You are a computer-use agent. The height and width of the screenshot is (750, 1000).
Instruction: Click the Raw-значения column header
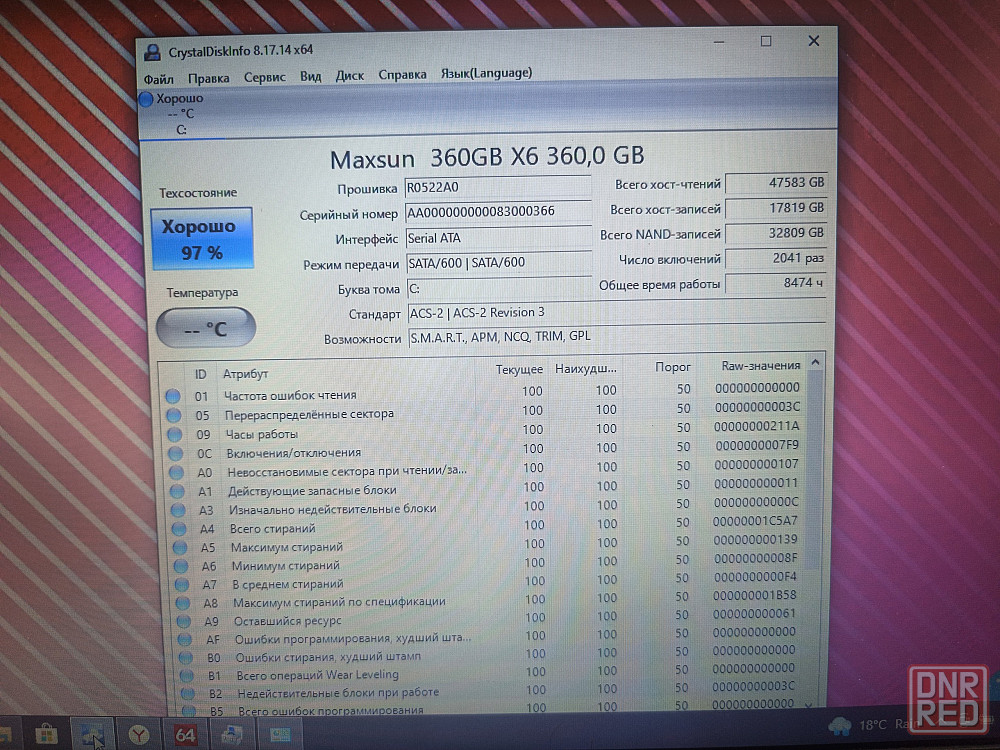pos(760,365)
